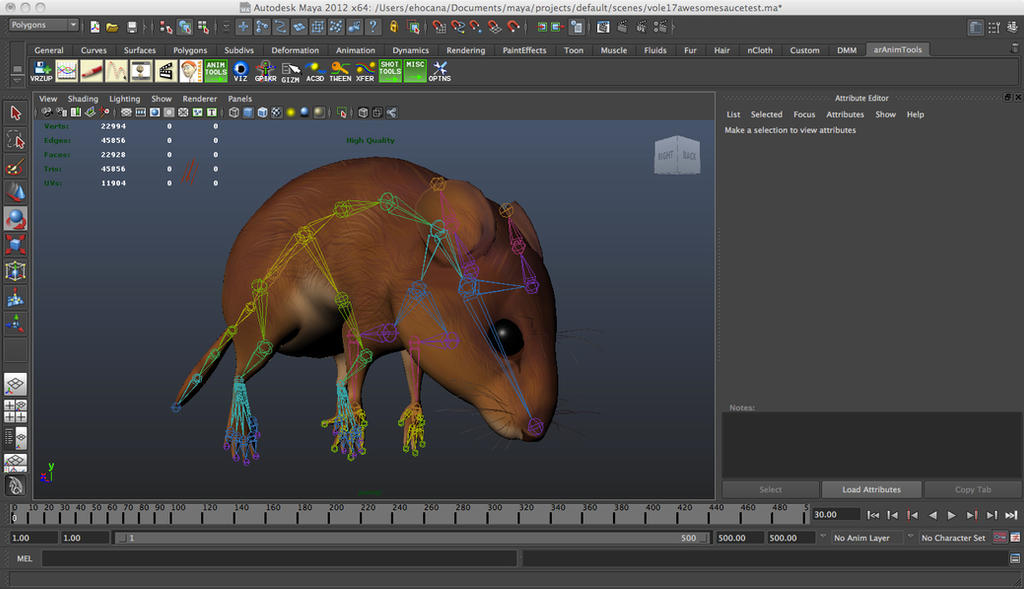The width and height of the screenshot is (1024, 589).
Task: Click the red pencil shelf icon
Action: tap(91, 71)
